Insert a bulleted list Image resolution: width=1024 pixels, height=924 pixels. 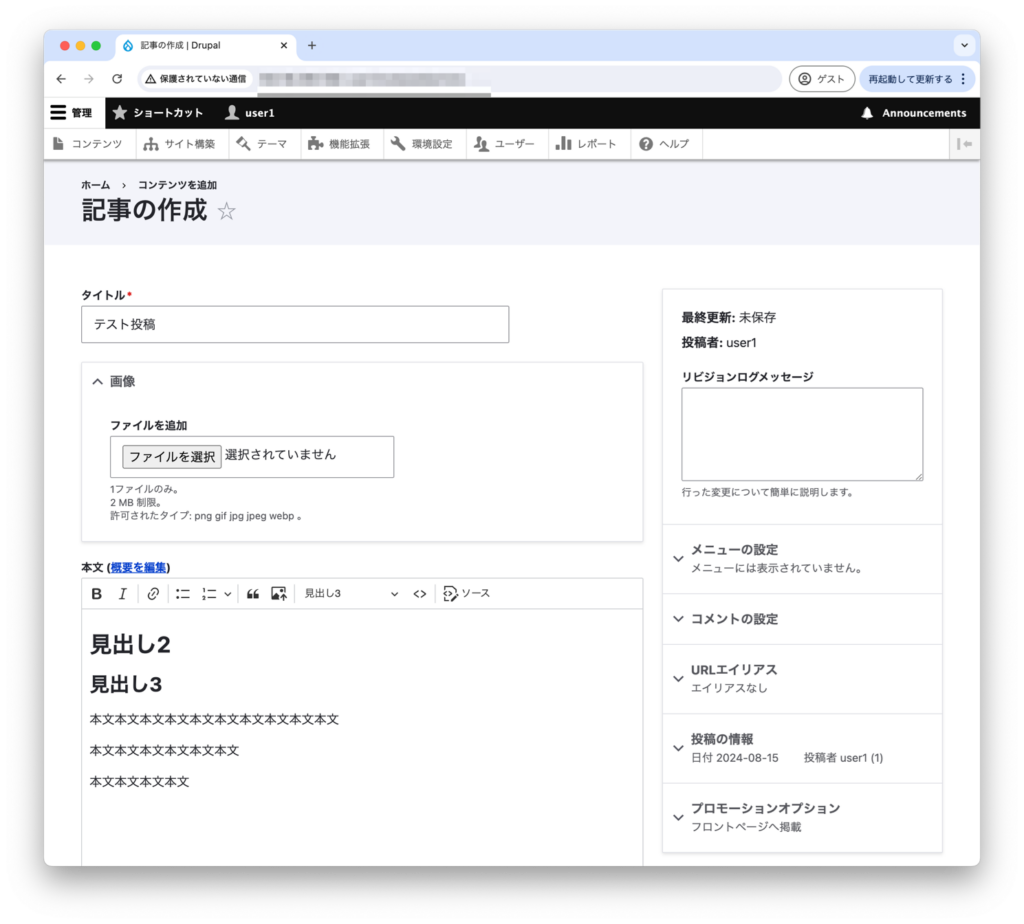(x=183, y=594)
